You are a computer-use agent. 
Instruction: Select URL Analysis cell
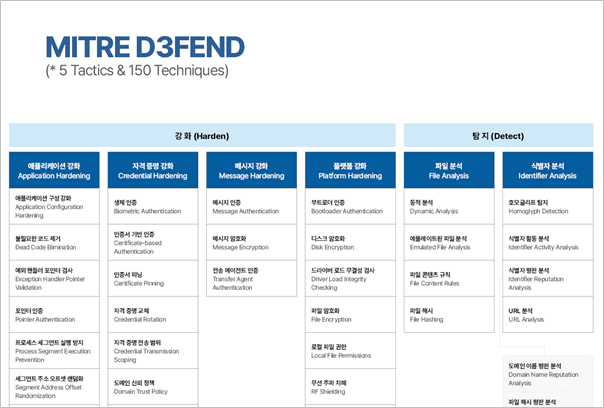click(548, 315)
